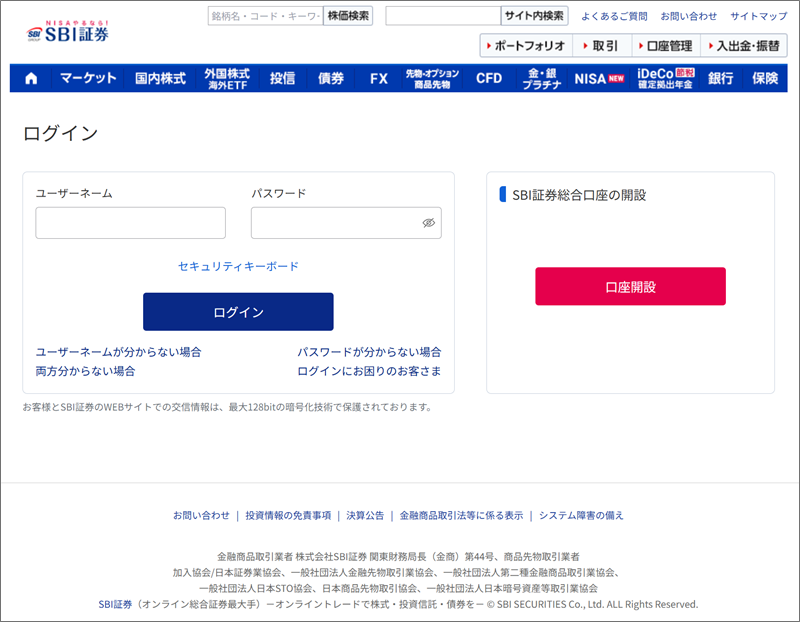The height and width of the screenshot is (622, 800).
Task: Click the パスワード field label
Action: pyautogui.click(x=279, y=193)
